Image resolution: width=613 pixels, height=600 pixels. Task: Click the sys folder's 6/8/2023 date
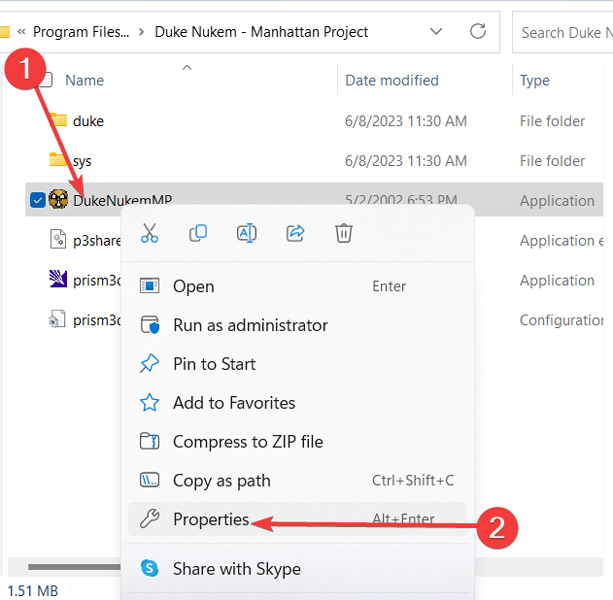click(406, 161)
